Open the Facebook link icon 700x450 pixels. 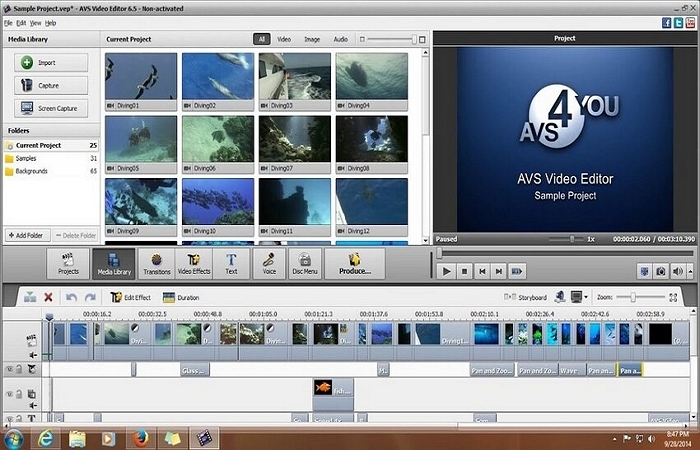point(667,23)
